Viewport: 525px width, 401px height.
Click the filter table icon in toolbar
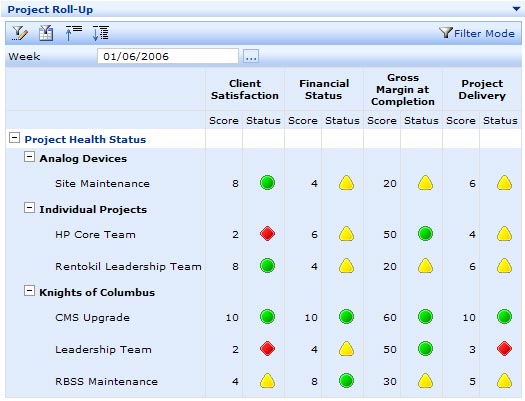click(46, 33)
